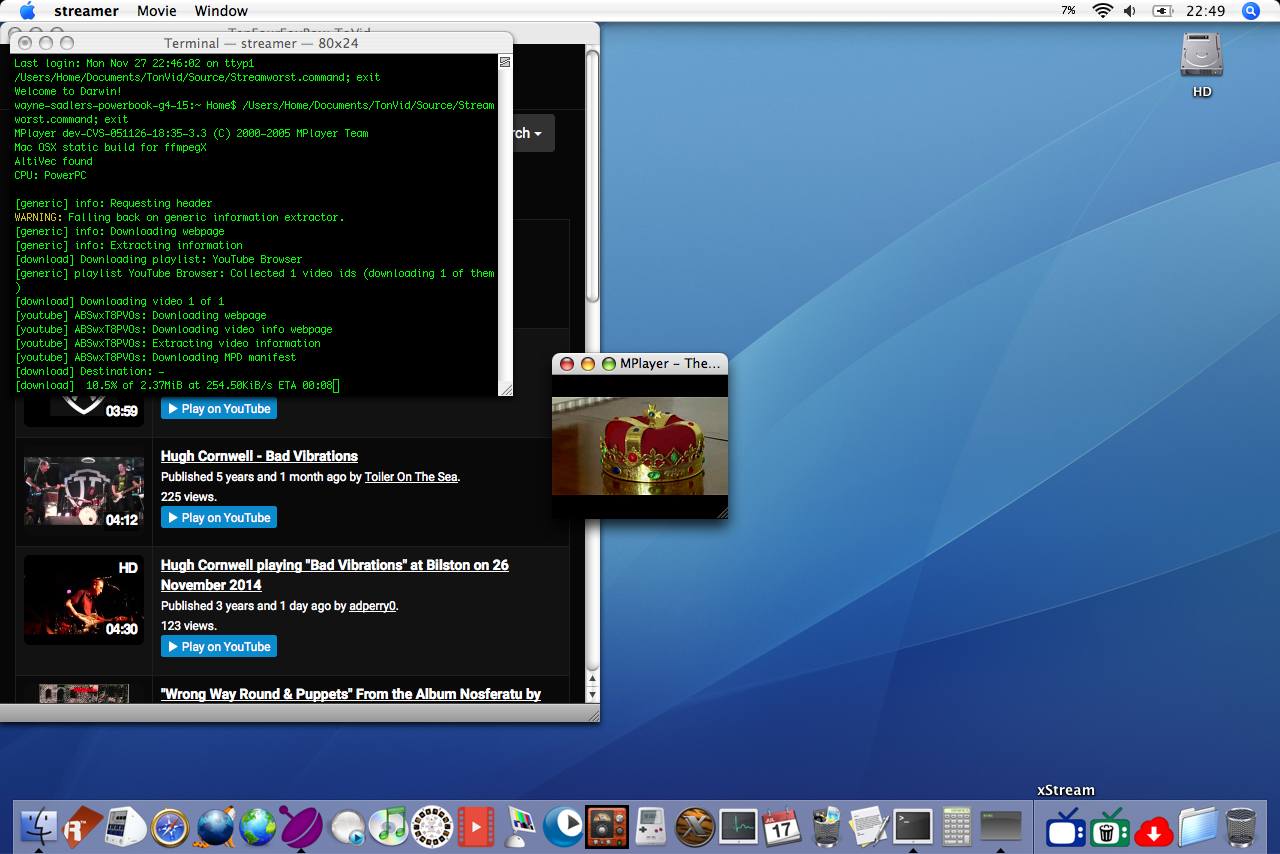
Task: Open the Window menu
Action: [221, 11]
